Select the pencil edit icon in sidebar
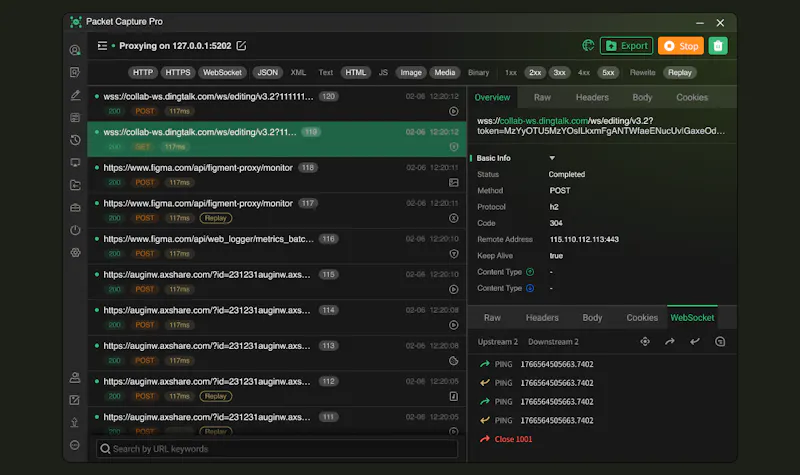 pos(75,95)
